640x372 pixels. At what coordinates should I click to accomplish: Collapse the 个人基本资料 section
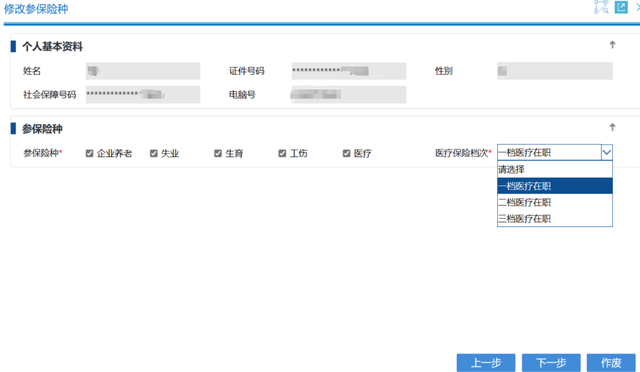[612, 45]
